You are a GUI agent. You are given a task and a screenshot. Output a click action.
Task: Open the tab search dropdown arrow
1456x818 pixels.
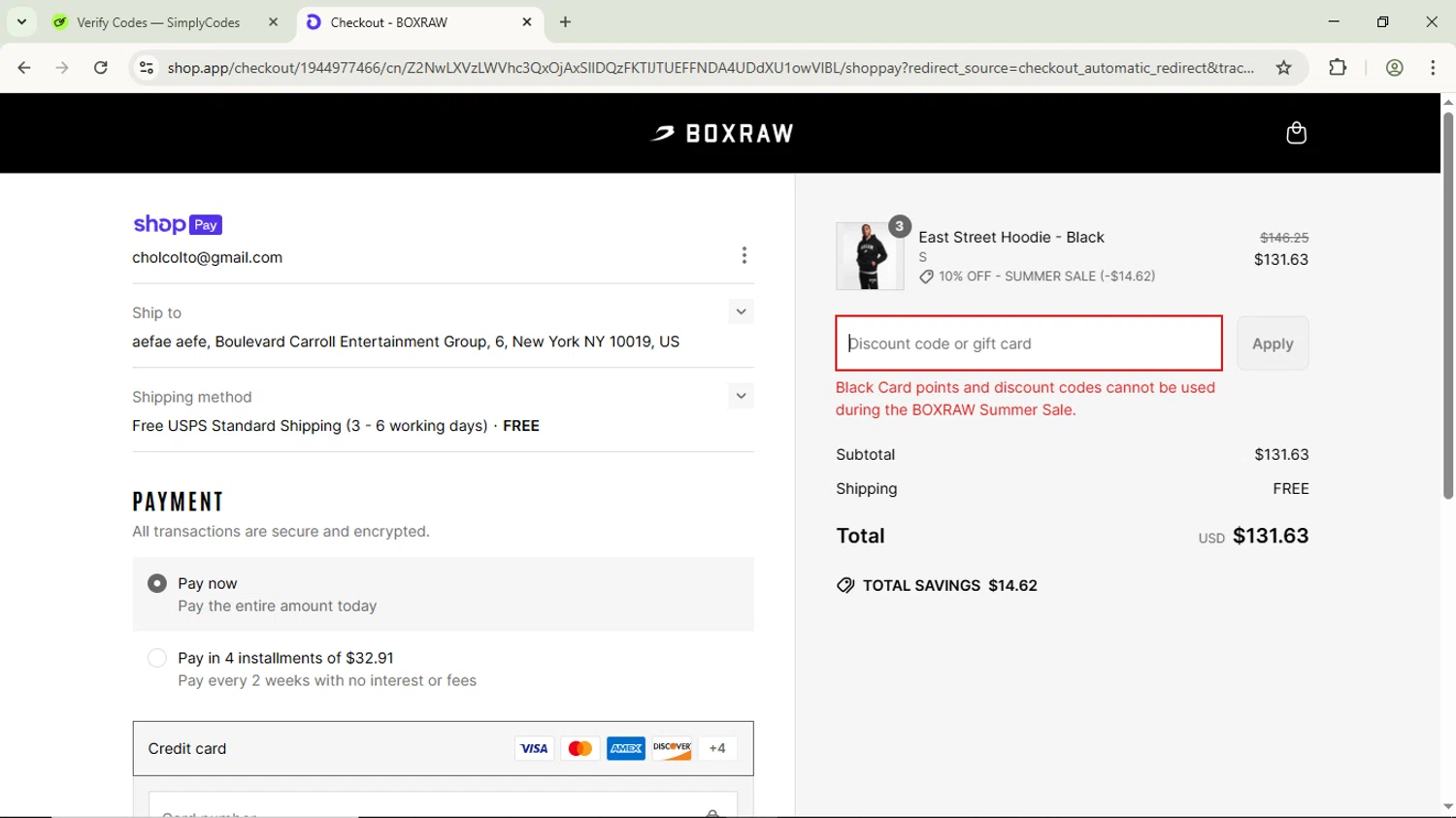tap(21, 21)
